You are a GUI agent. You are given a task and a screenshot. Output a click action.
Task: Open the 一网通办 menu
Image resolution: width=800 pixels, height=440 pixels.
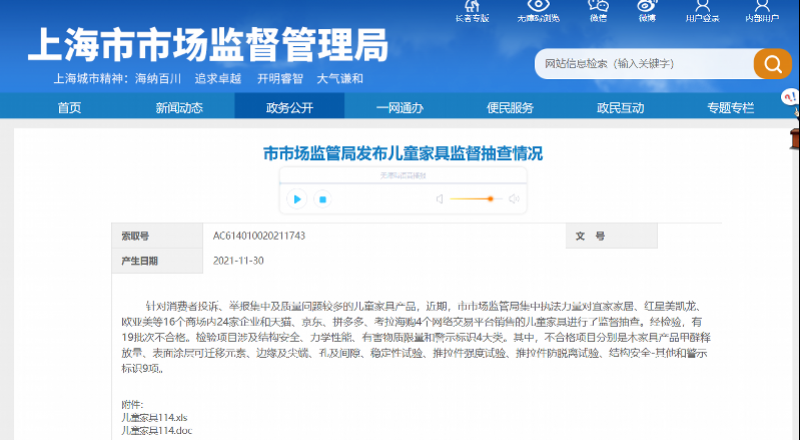tap(399, 108)
